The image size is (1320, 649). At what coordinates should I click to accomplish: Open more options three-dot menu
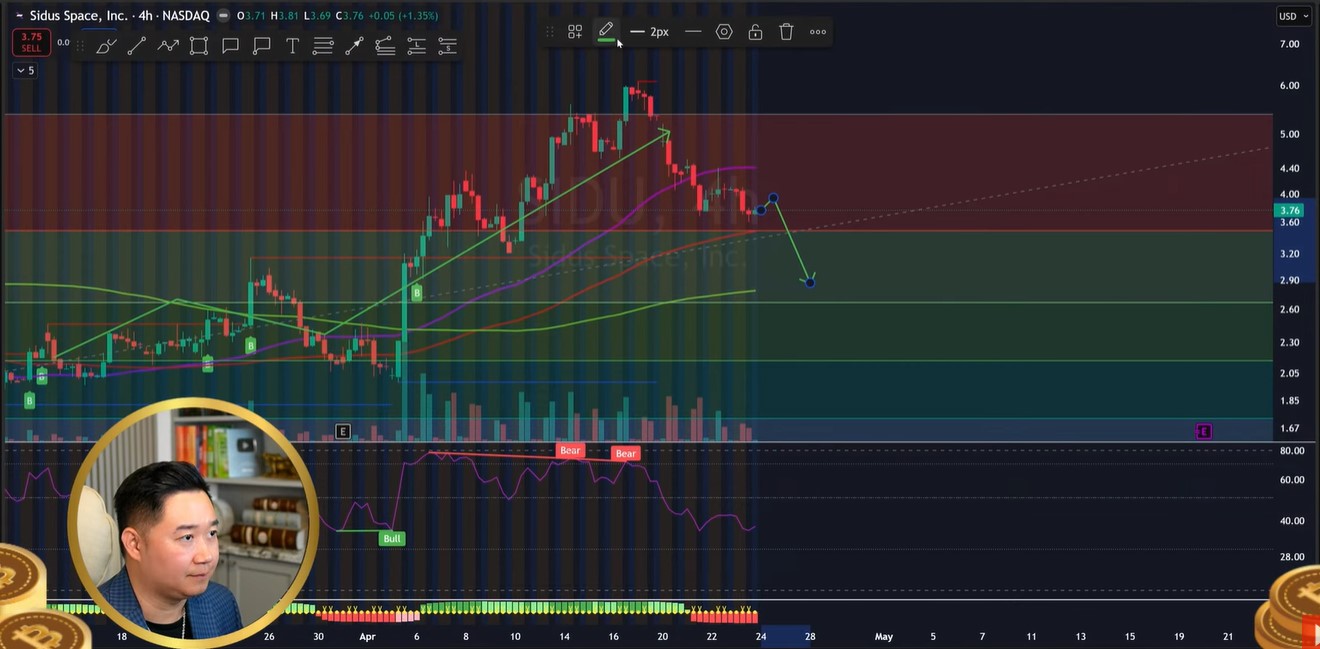click(818, 32)
